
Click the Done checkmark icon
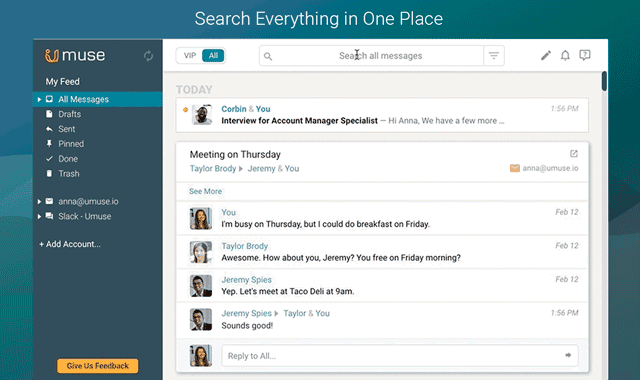(49, 158)
